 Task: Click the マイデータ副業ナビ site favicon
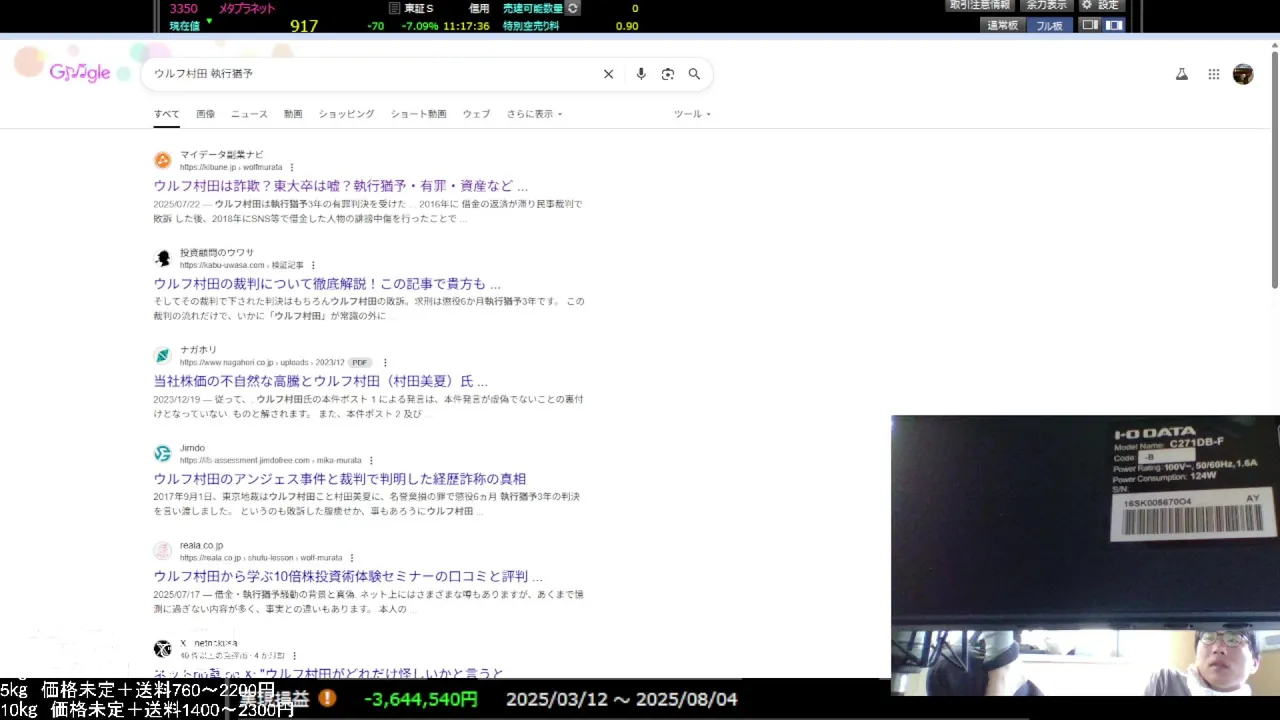(162, 160)
